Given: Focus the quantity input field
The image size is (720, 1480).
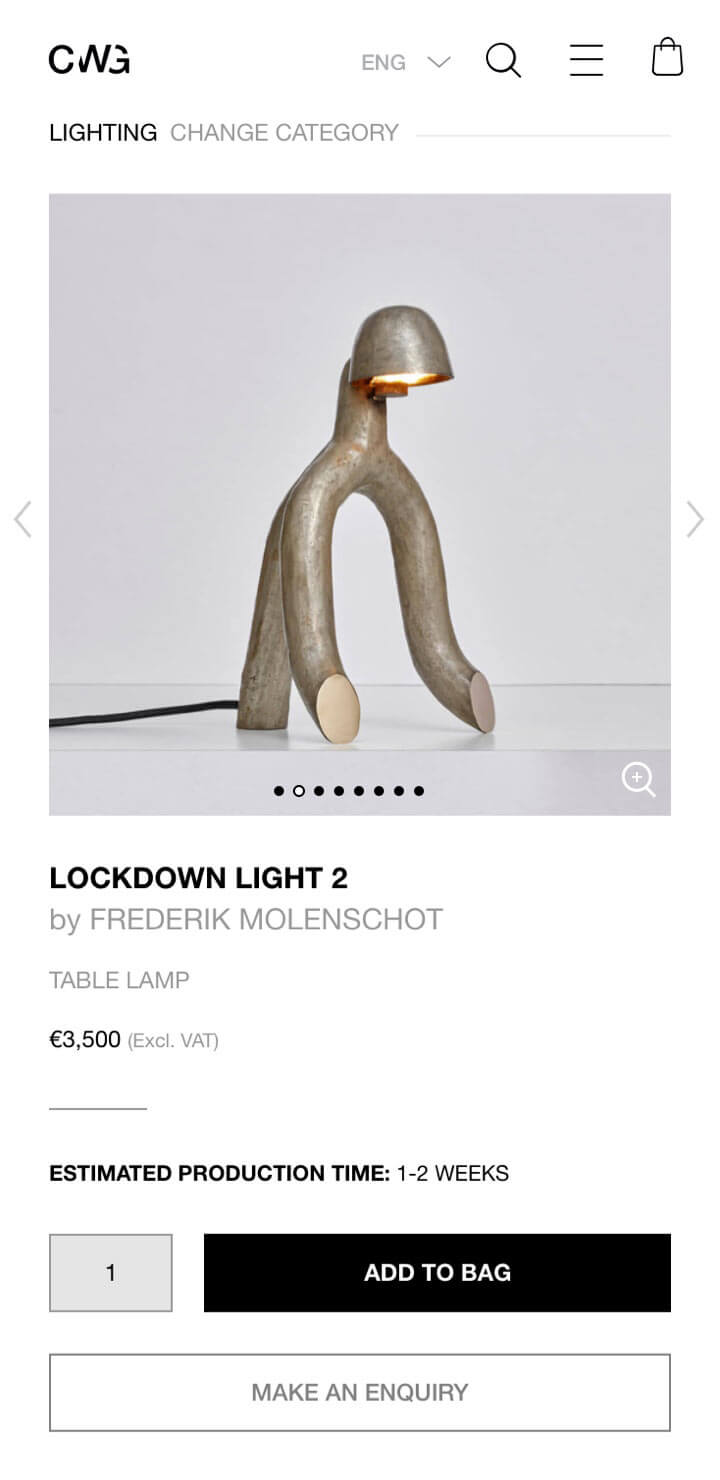Looking at the screenshot, I should [x=111, y=1273].
